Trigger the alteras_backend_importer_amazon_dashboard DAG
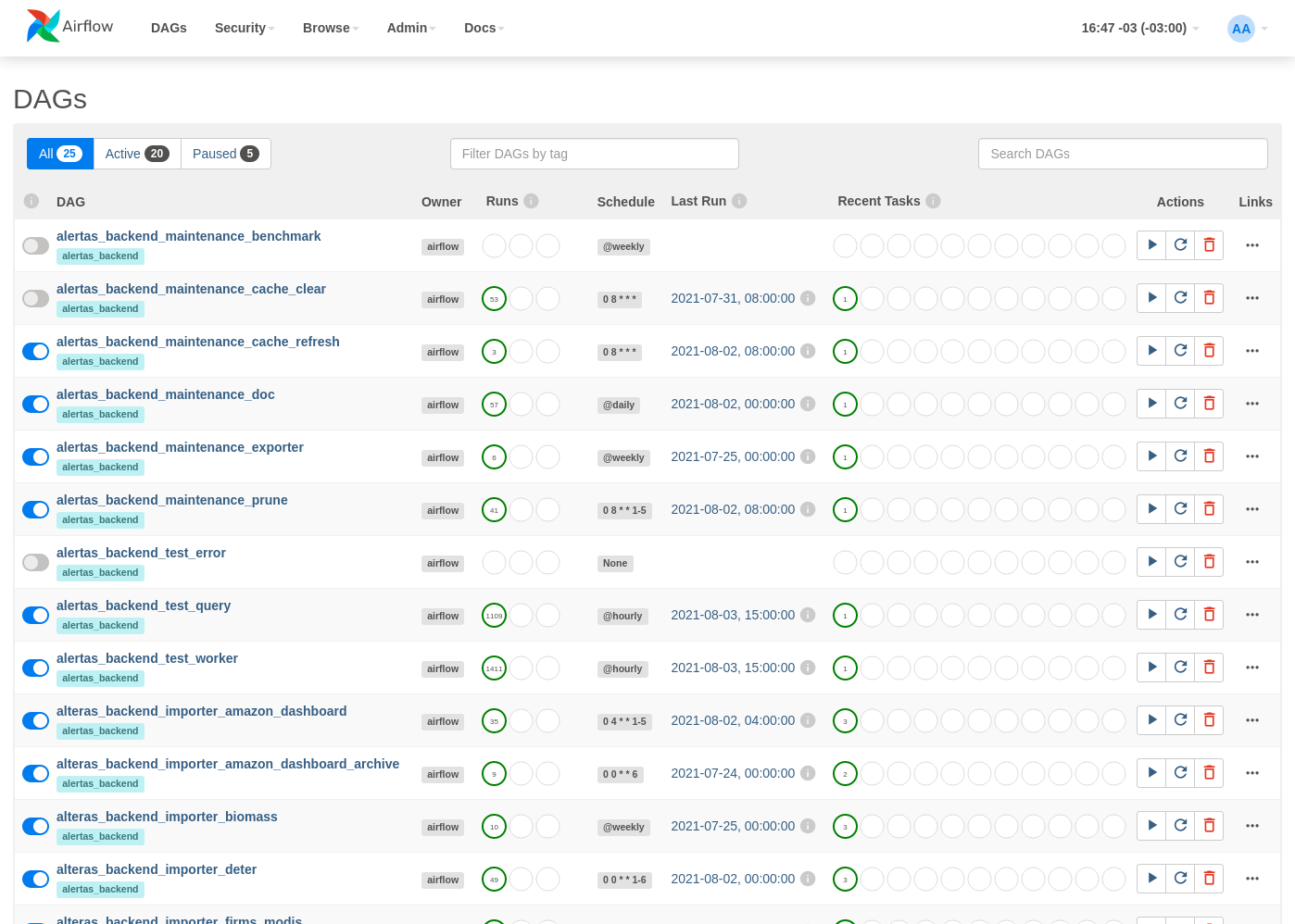1295x924 pixels. (x=1151, y=720)
